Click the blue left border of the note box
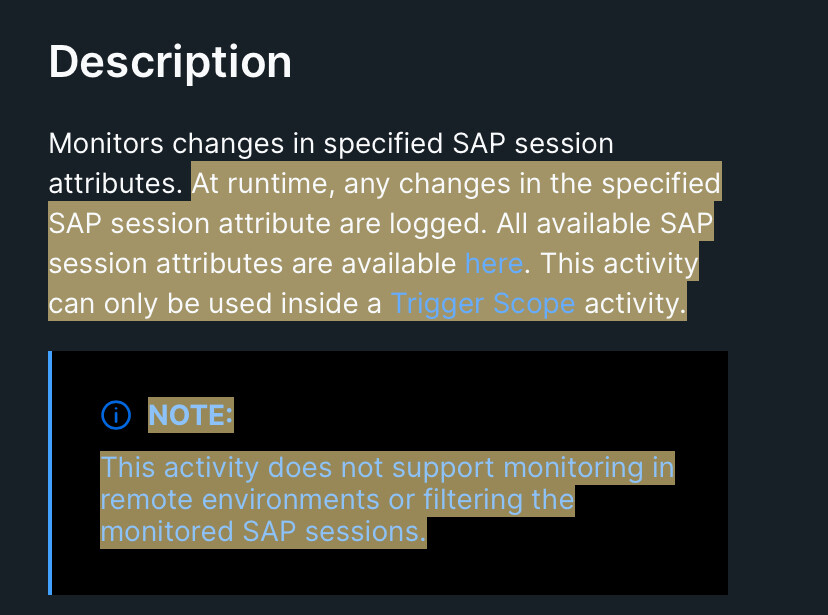The image size is (828, 615). (50, 472)
